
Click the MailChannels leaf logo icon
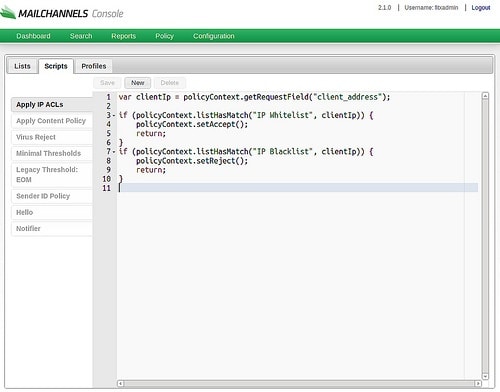(8, 12)
